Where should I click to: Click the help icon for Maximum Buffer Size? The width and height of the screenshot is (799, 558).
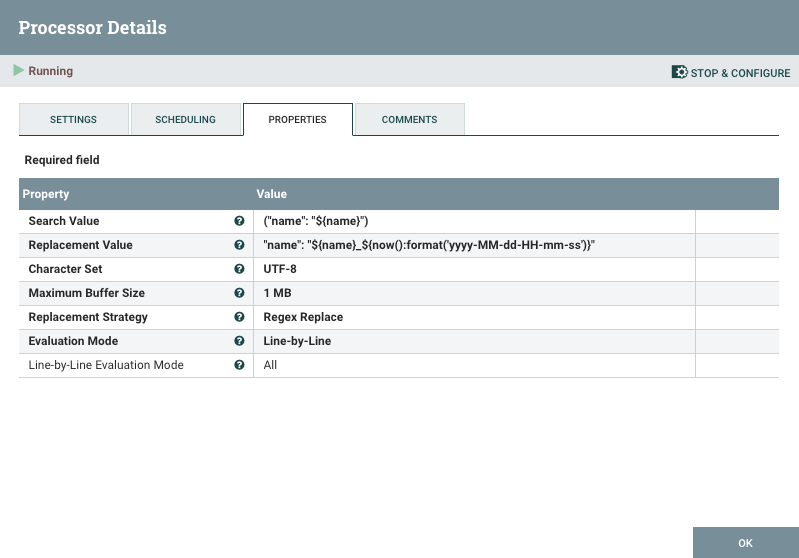239,293
